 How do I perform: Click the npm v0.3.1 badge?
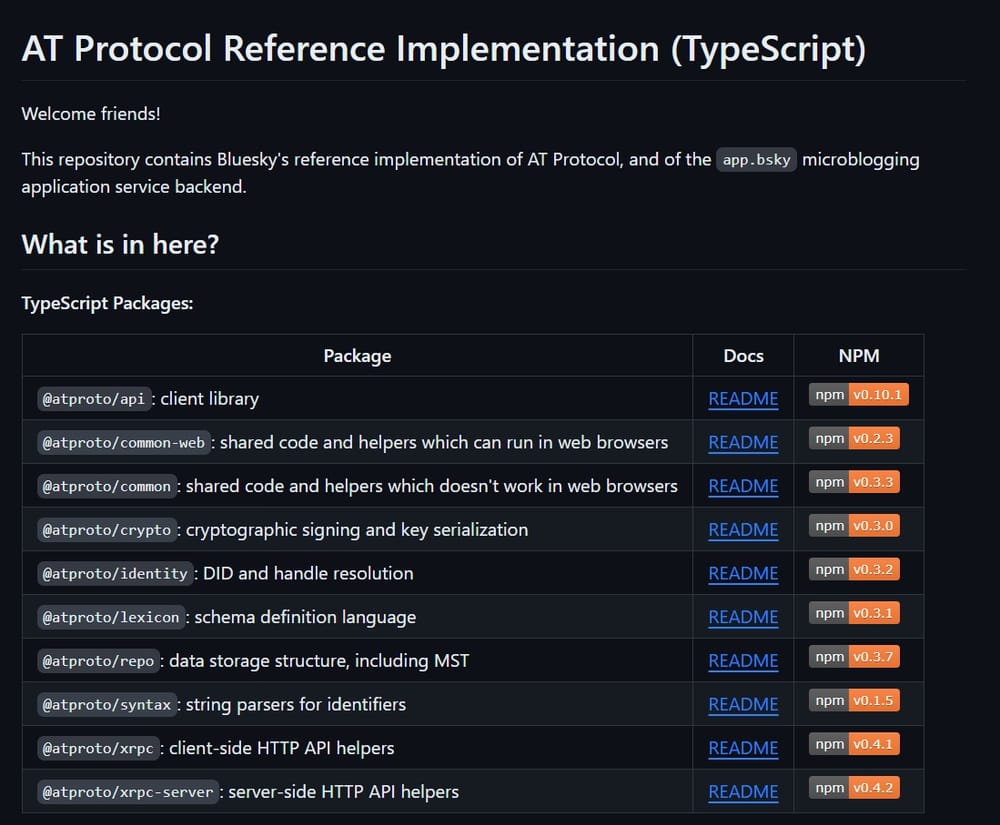[854, 613]
